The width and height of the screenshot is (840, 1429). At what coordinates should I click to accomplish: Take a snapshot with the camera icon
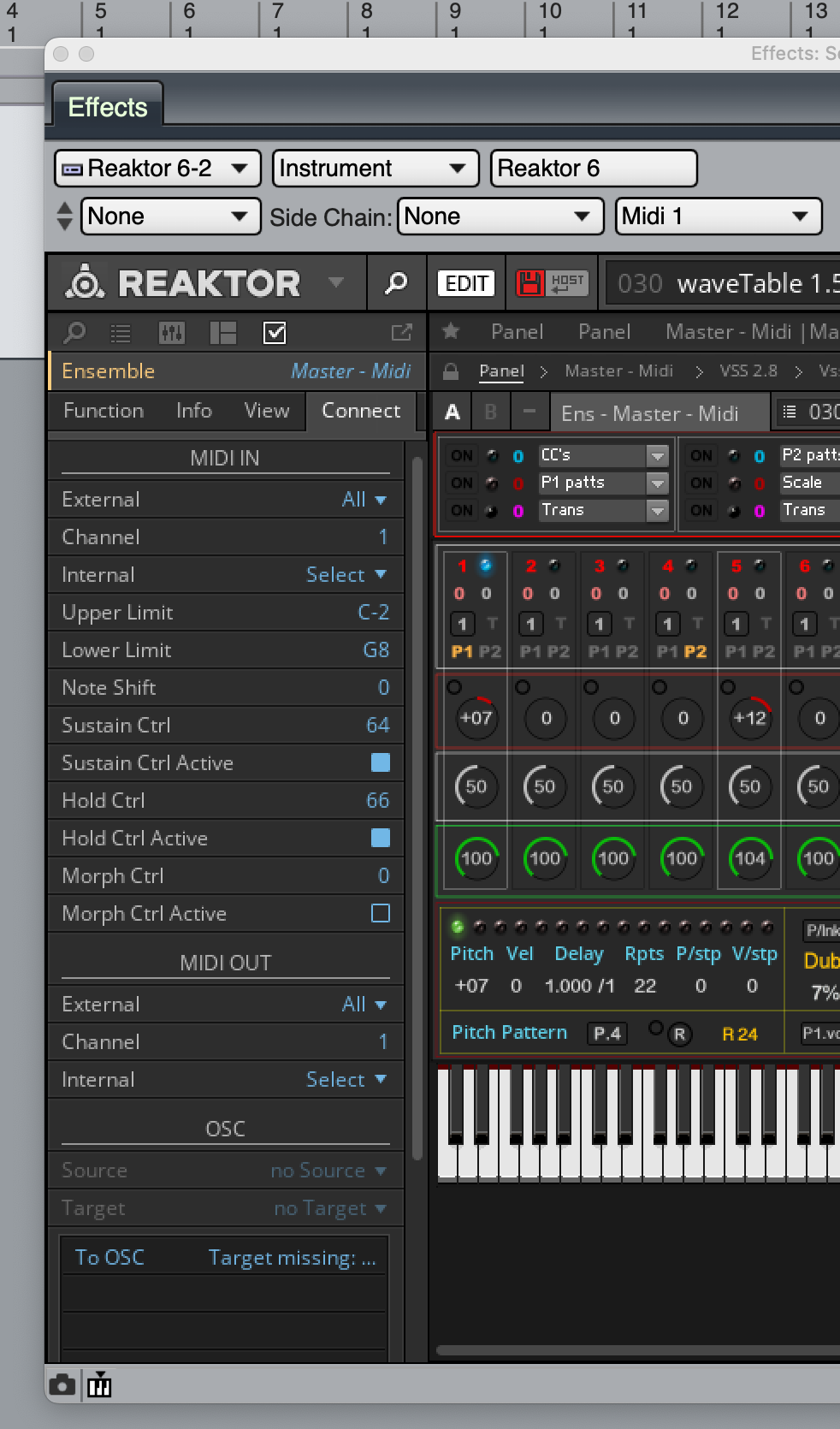(x=62, y=1385)
